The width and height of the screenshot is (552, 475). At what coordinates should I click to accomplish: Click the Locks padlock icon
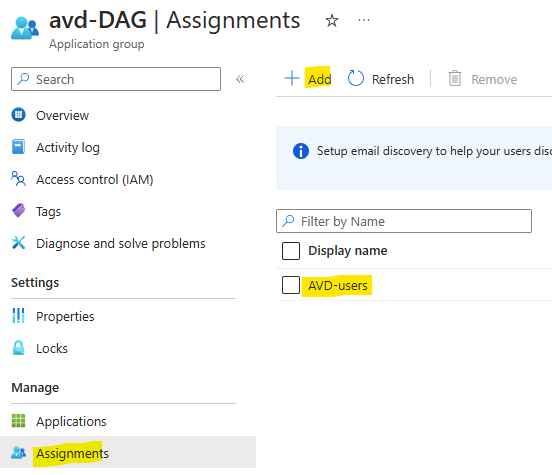coord(18,348)
